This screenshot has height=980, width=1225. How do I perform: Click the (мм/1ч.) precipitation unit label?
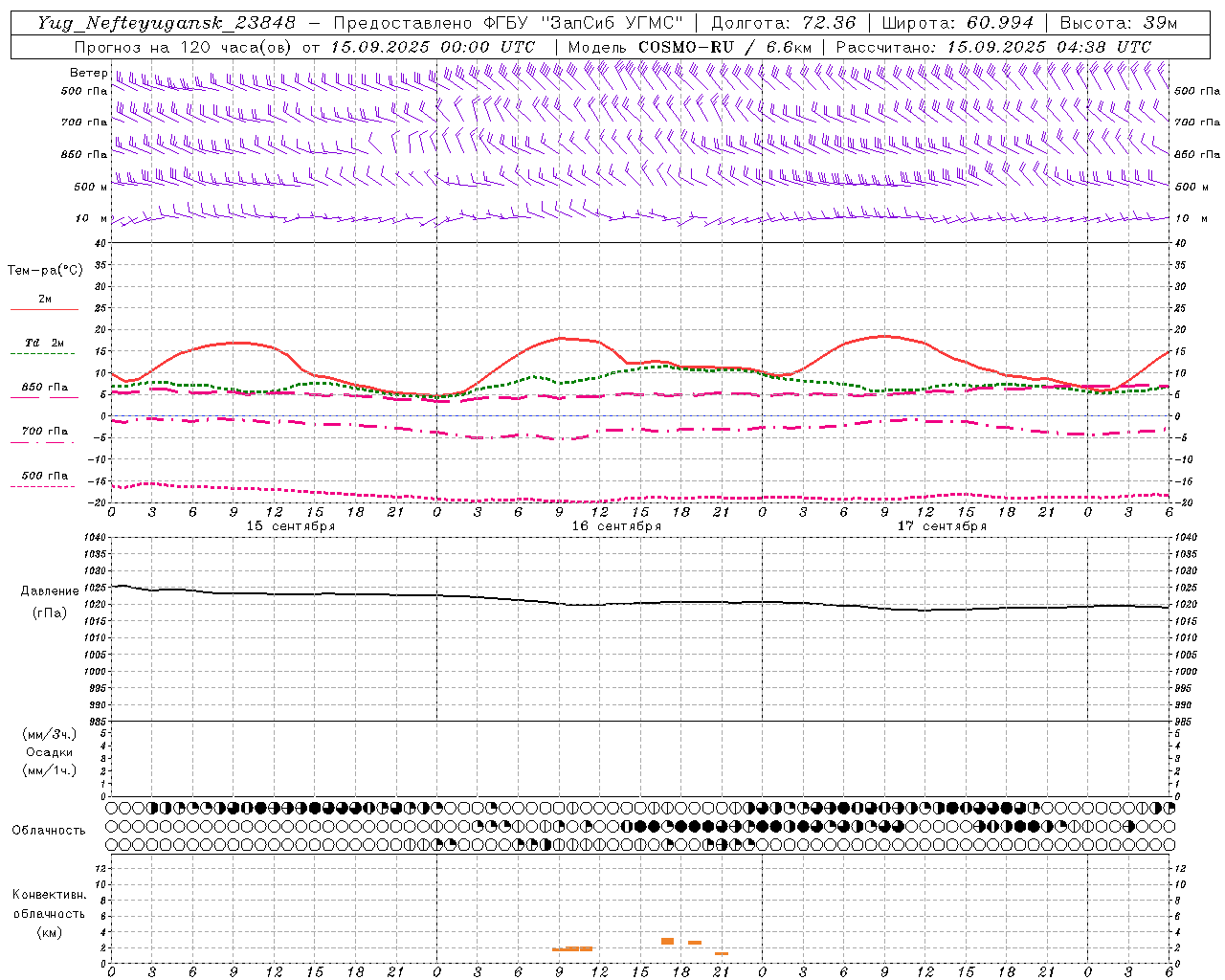[x=50, y=770]
